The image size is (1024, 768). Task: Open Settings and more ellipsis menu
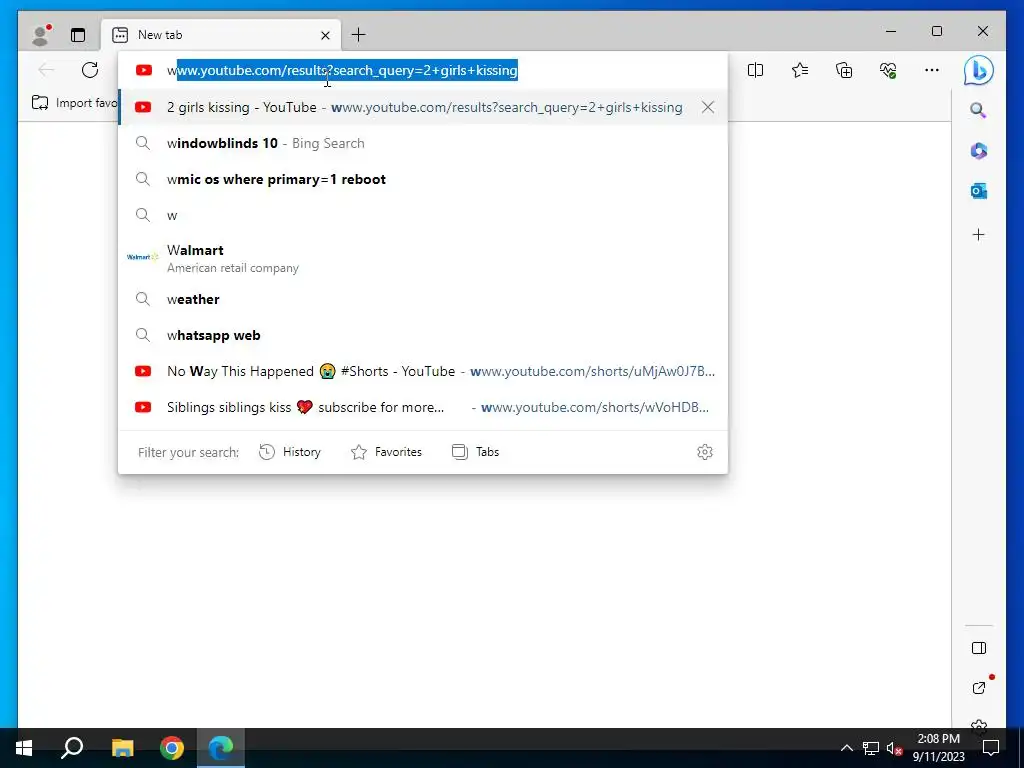[932, 70]
